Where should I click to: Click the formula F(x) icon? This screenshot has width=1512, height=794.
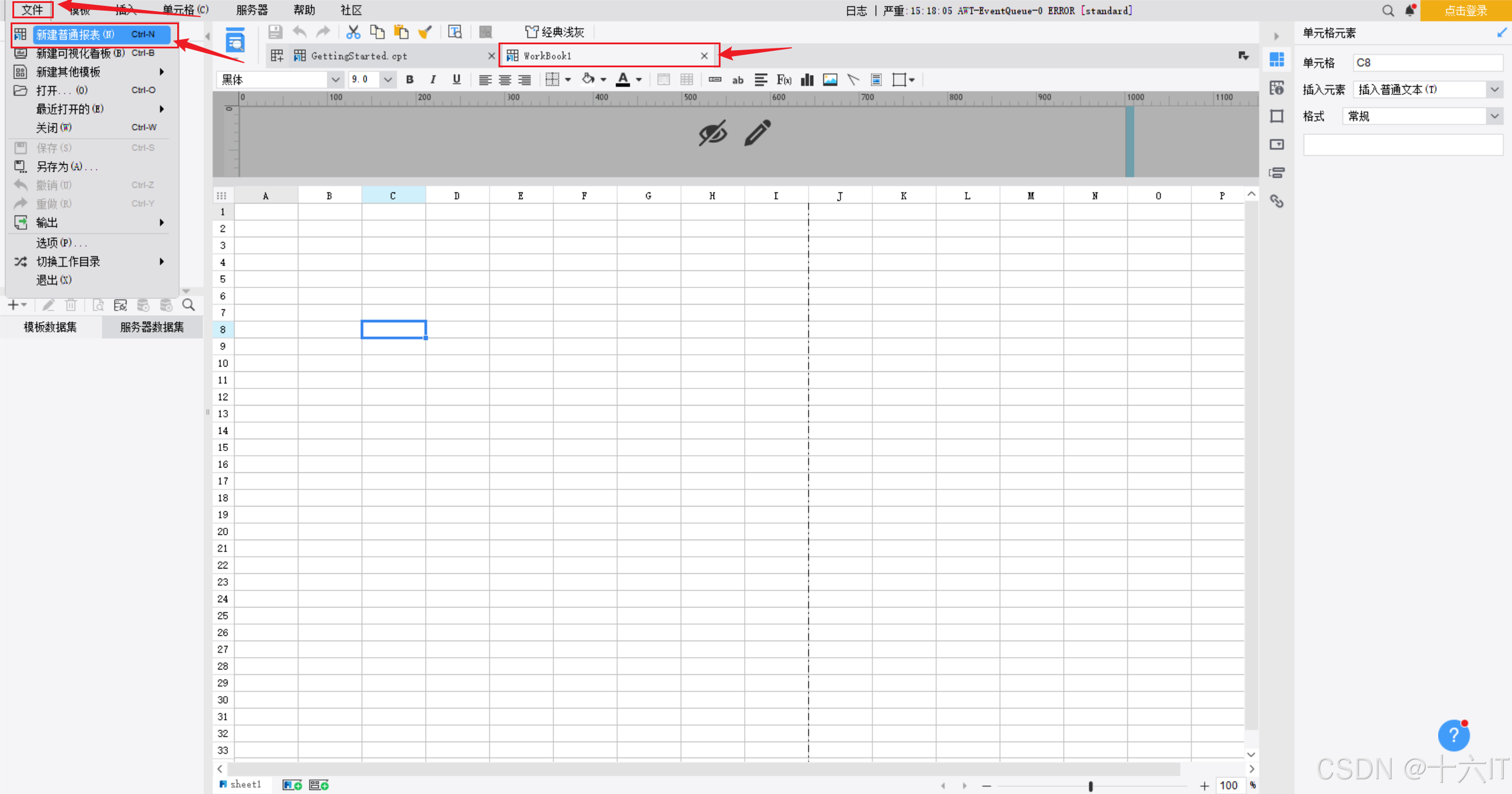click(784, 80)
